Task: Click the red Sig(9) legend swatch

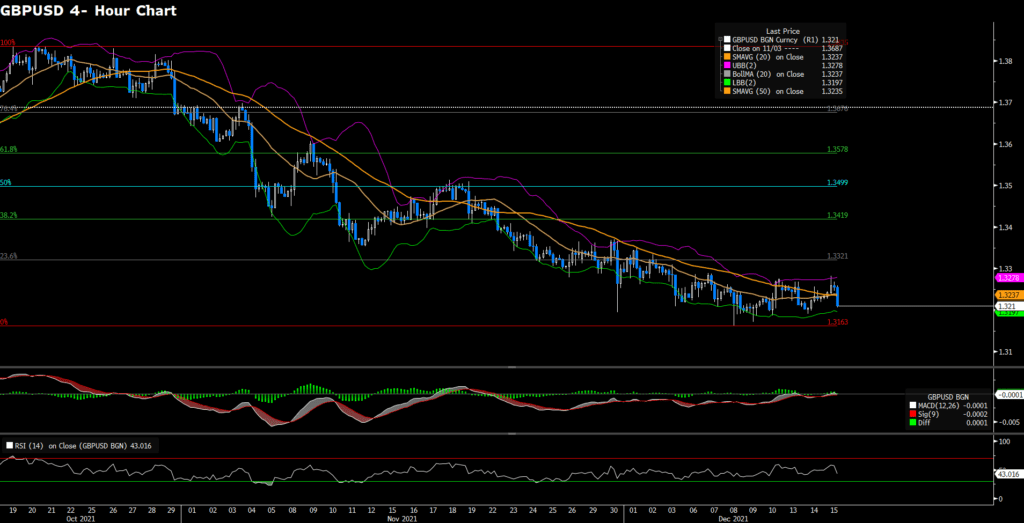Action: 913,414
